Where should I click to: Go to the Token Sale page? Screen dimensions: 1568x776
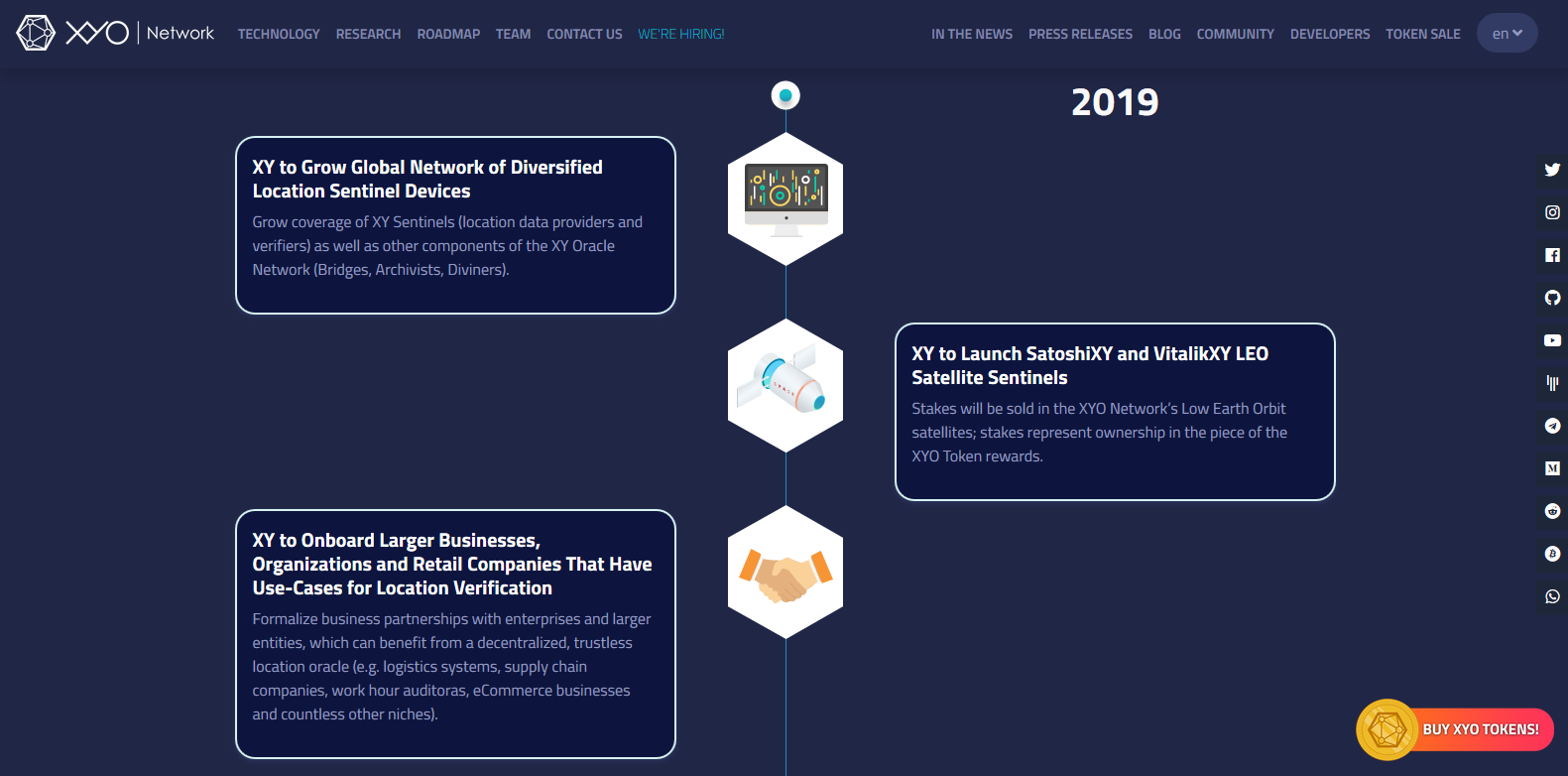click(x=1423, y=34)
